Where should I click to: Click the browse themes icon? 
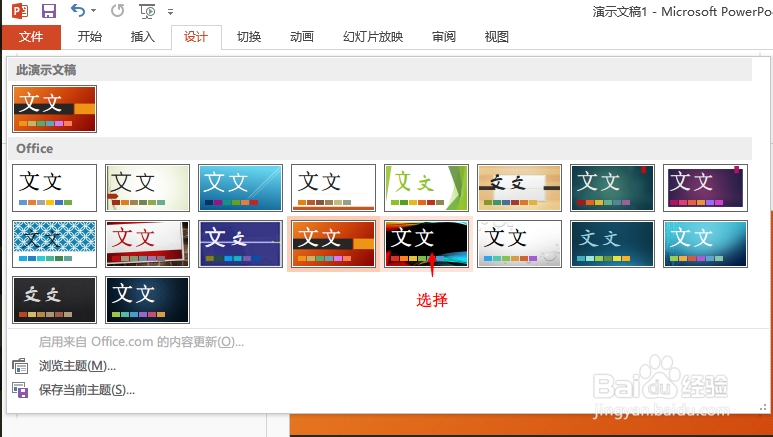click(x=20, y=366)
